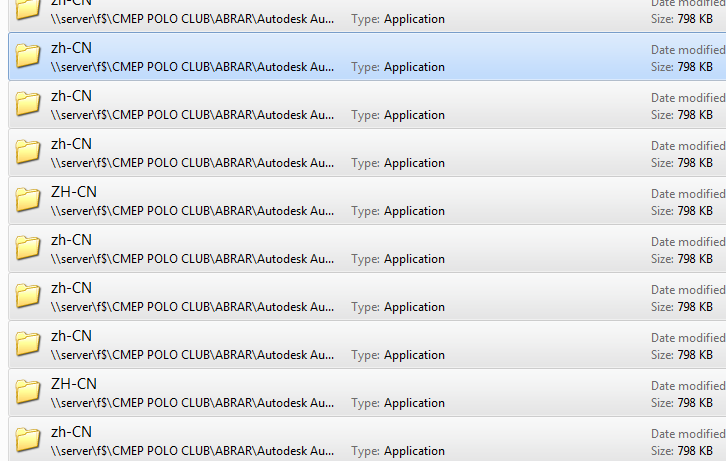
Task: Select the zh-CN entry directly below the first ZH-CN
Action: pyautogui.click(x=71, y=240)
